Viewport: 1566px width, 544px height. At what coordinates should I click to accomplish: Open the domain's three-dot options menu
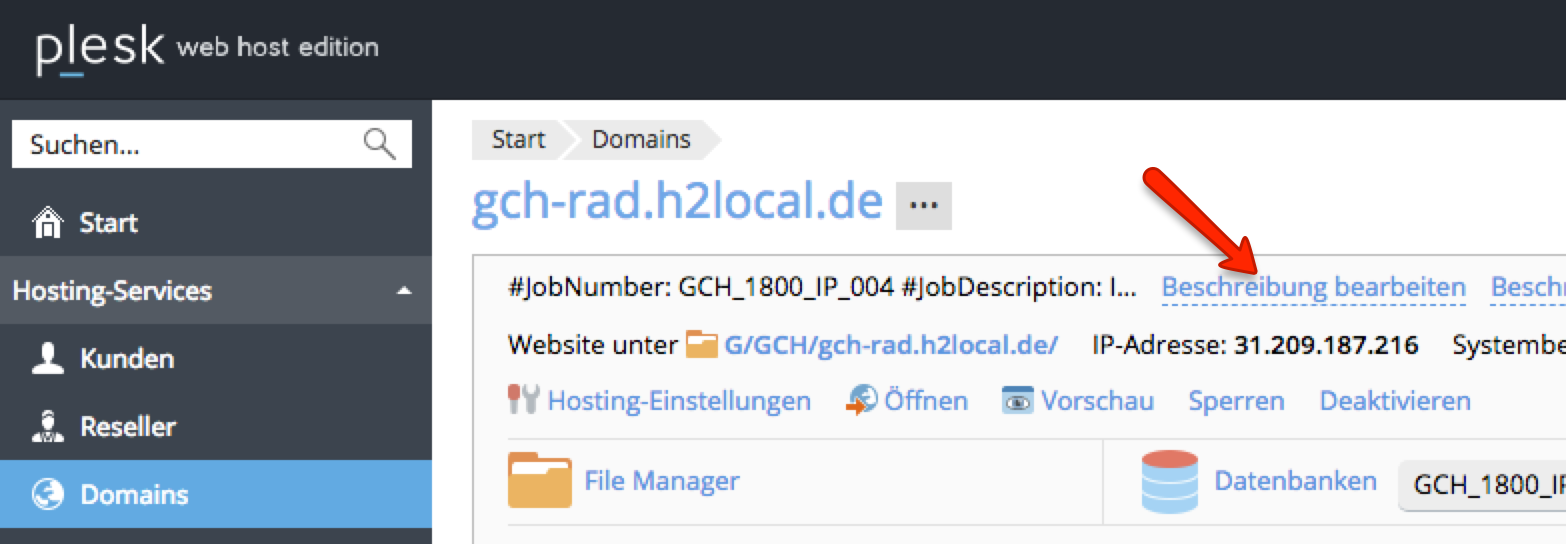922,205
